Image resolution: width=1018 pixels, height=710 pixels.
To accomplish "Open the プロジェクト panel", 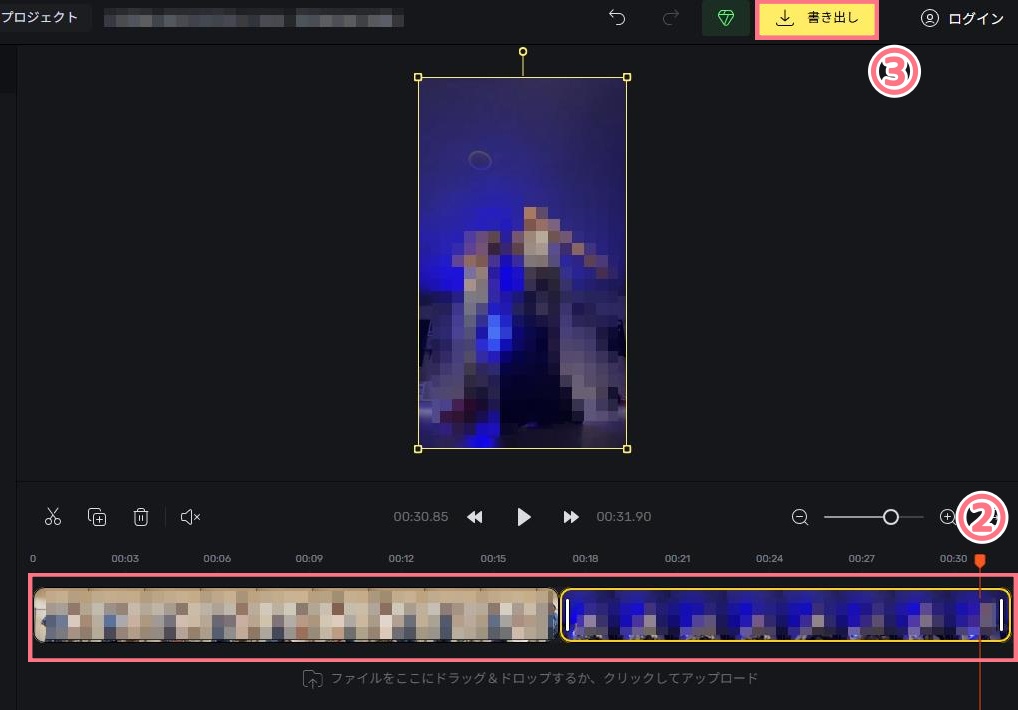I will [x=42, y=16].
